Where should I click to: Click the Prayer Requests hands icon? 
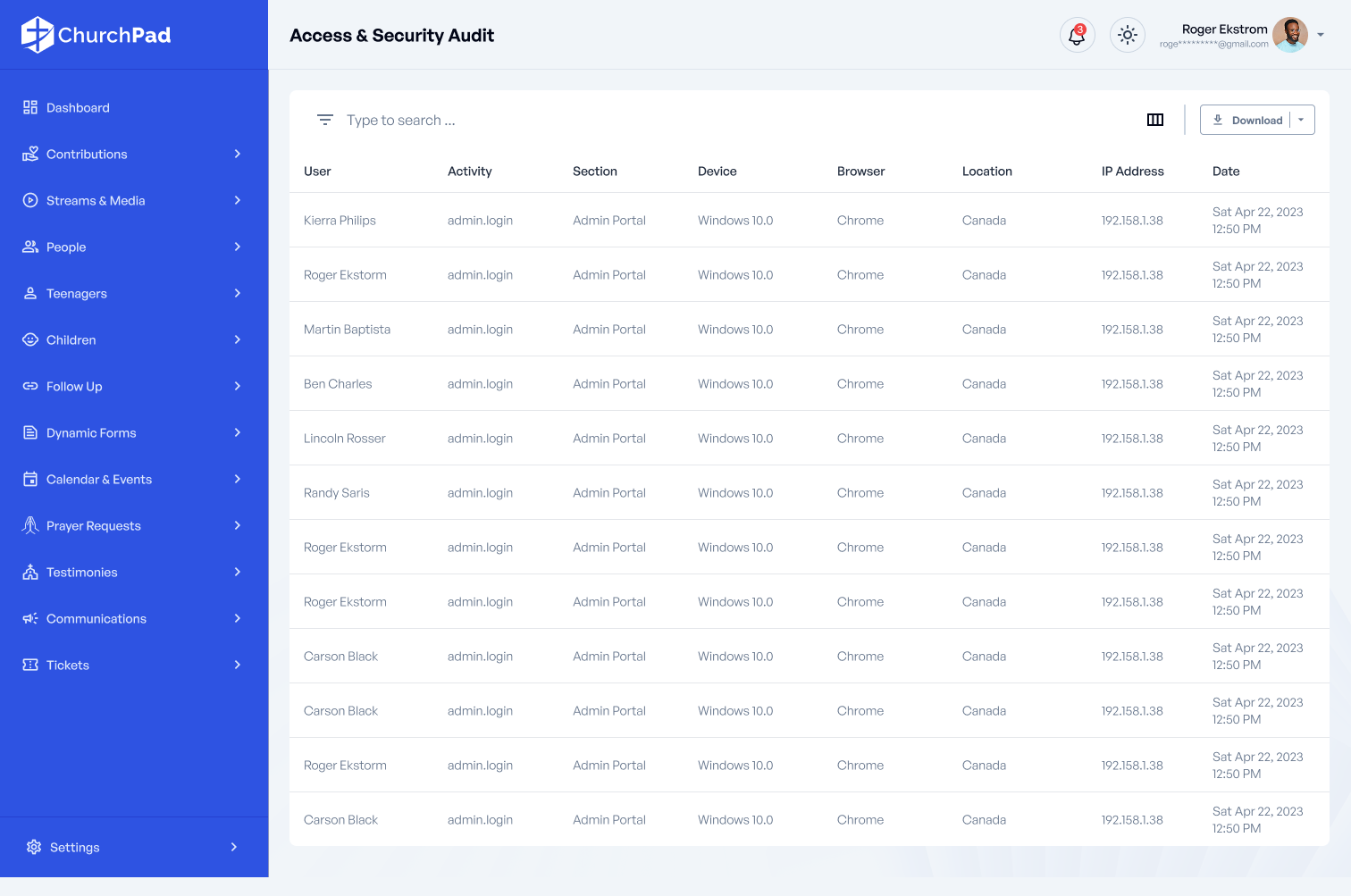coord(30,525)
